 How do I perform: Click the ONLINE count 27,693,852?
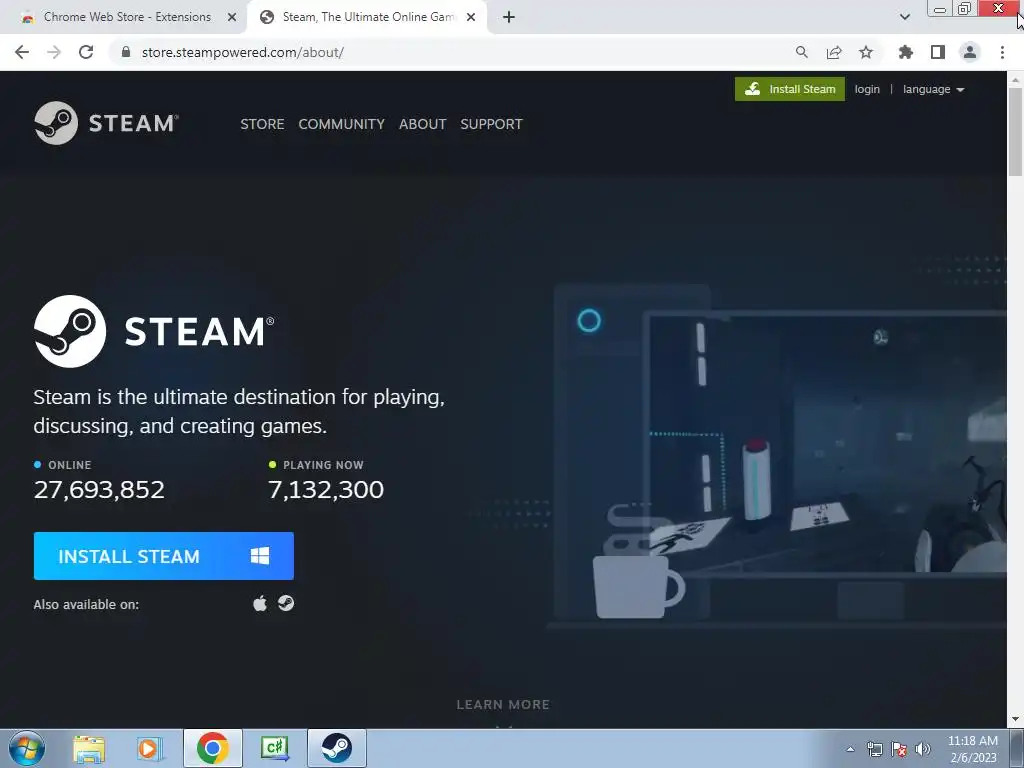pyautogui.click(x=99, y=489)
